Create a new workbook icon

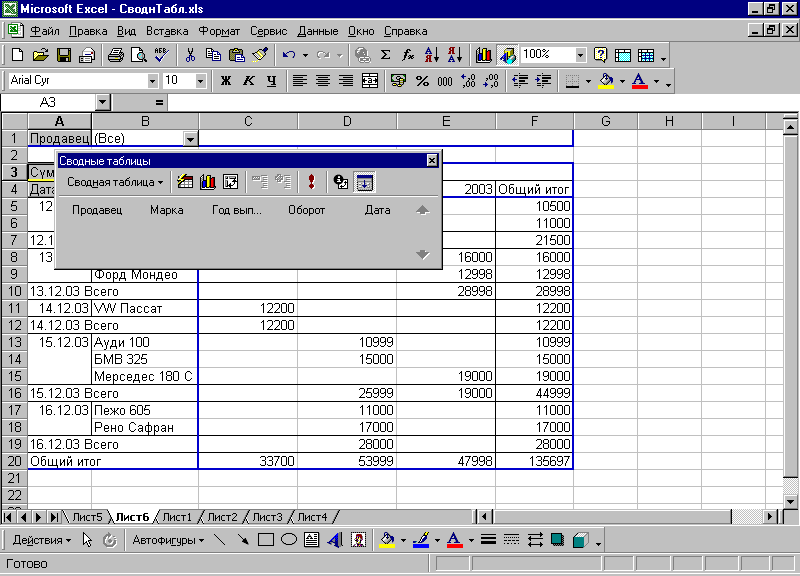tap(17, 55)
